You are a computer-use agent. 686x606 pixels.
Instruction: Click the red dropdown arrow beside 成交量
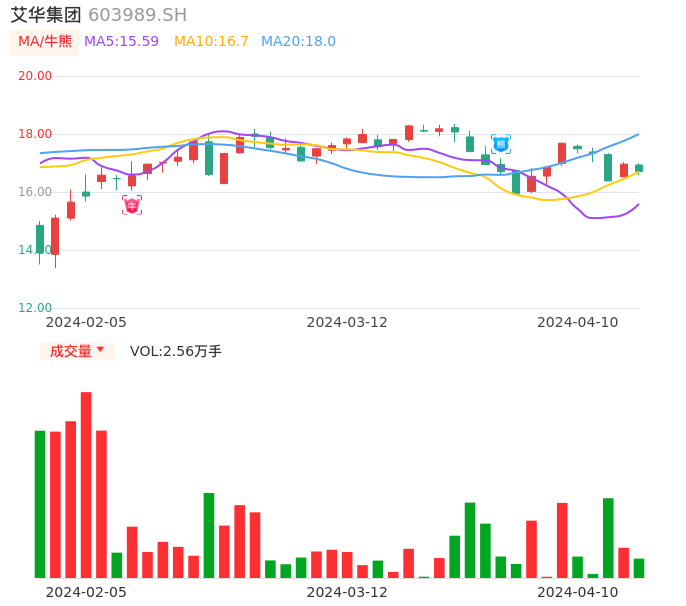[x=100, y=350]
